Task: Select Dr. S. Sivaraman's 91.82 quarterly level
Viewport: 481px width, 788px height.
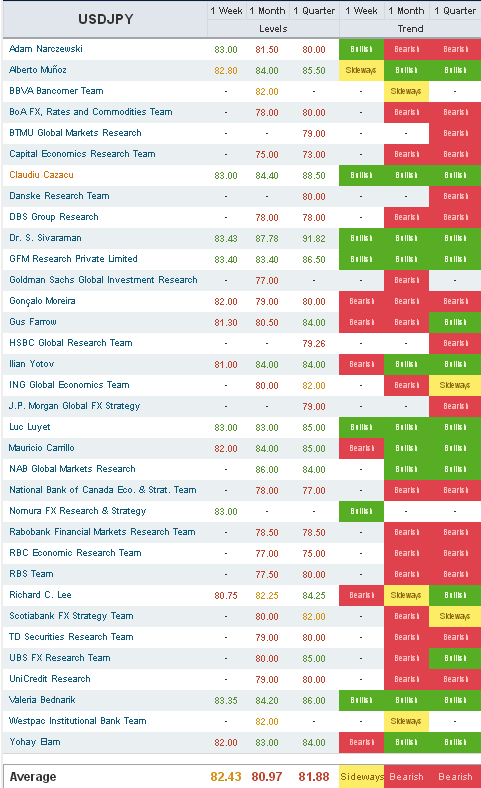Action: (314, 239)
